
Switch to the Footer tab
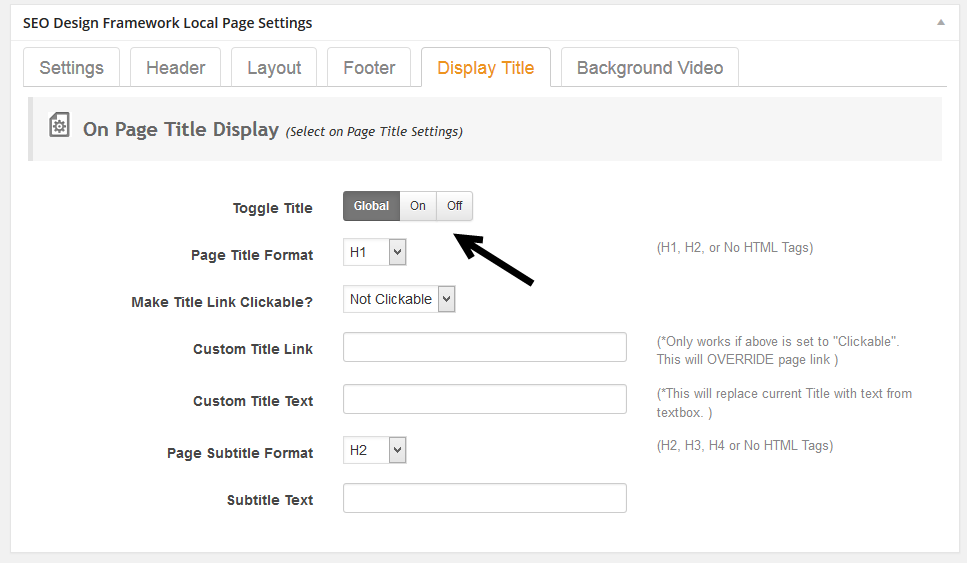(x=369, y=67)
